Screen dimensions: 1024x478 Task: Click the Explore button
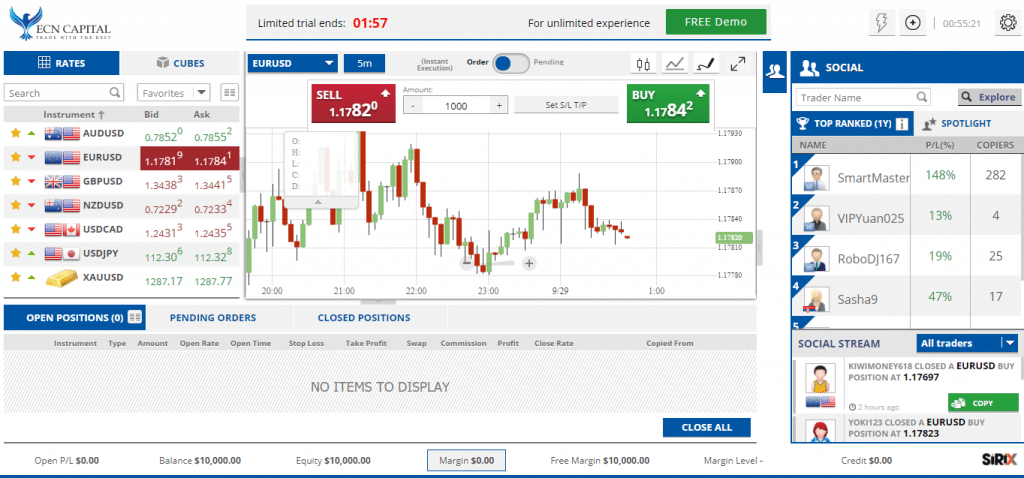click(x=989, y=97)
